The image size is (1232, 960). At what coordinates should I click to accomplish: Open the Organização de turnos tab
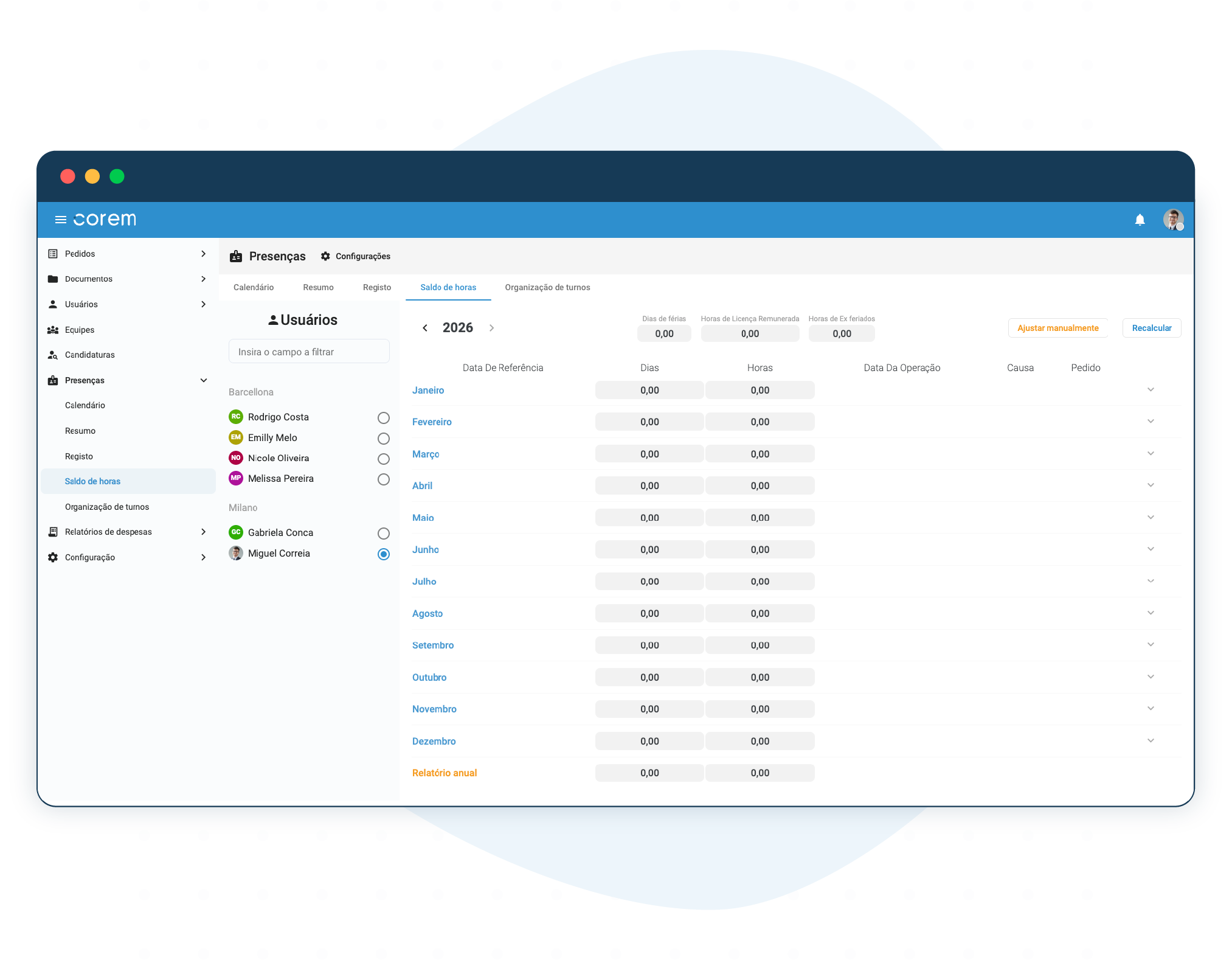547,287
